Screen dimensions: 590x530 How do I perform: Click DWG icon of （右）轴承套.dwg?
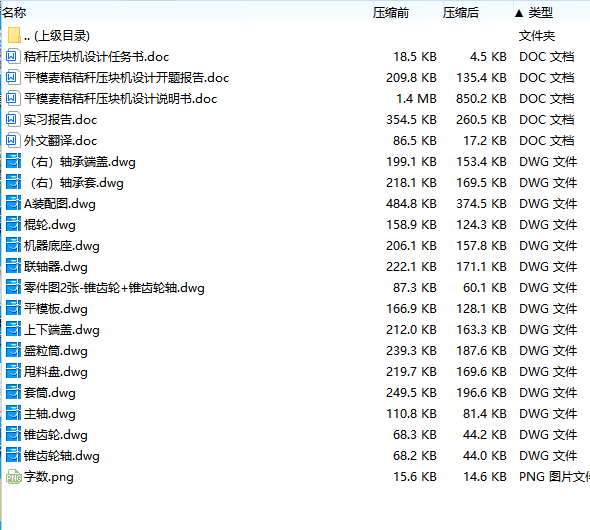point(13,182)
